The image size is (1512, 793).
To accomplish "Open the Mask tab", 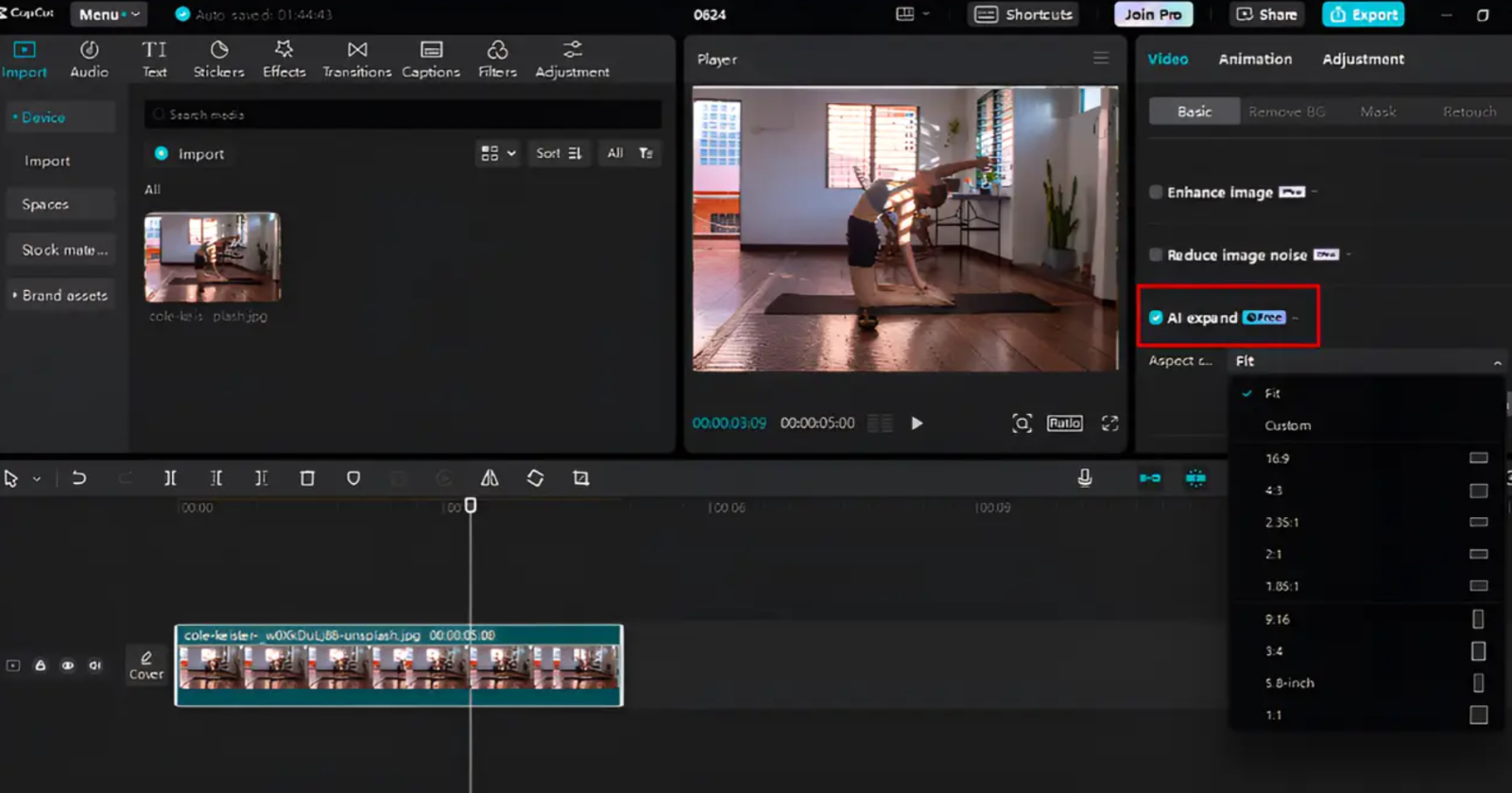I will pyautogui.click(x=1378, y=112).
